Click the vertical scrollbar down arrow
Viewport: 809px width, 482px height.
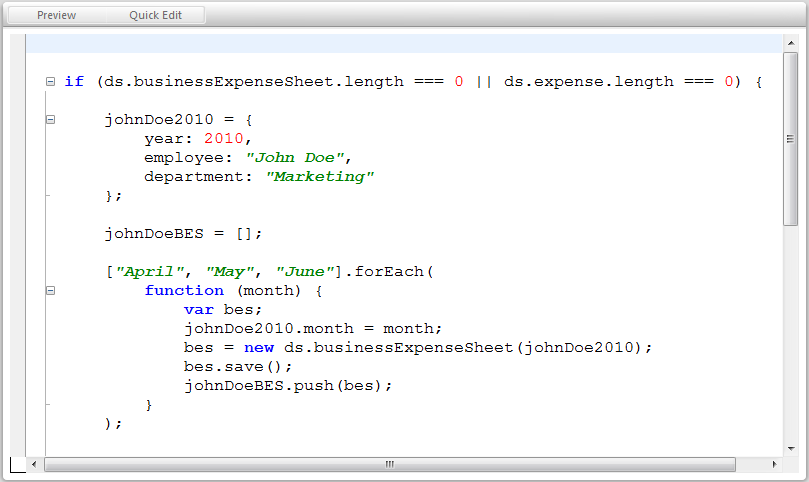[x=790, y=447]
